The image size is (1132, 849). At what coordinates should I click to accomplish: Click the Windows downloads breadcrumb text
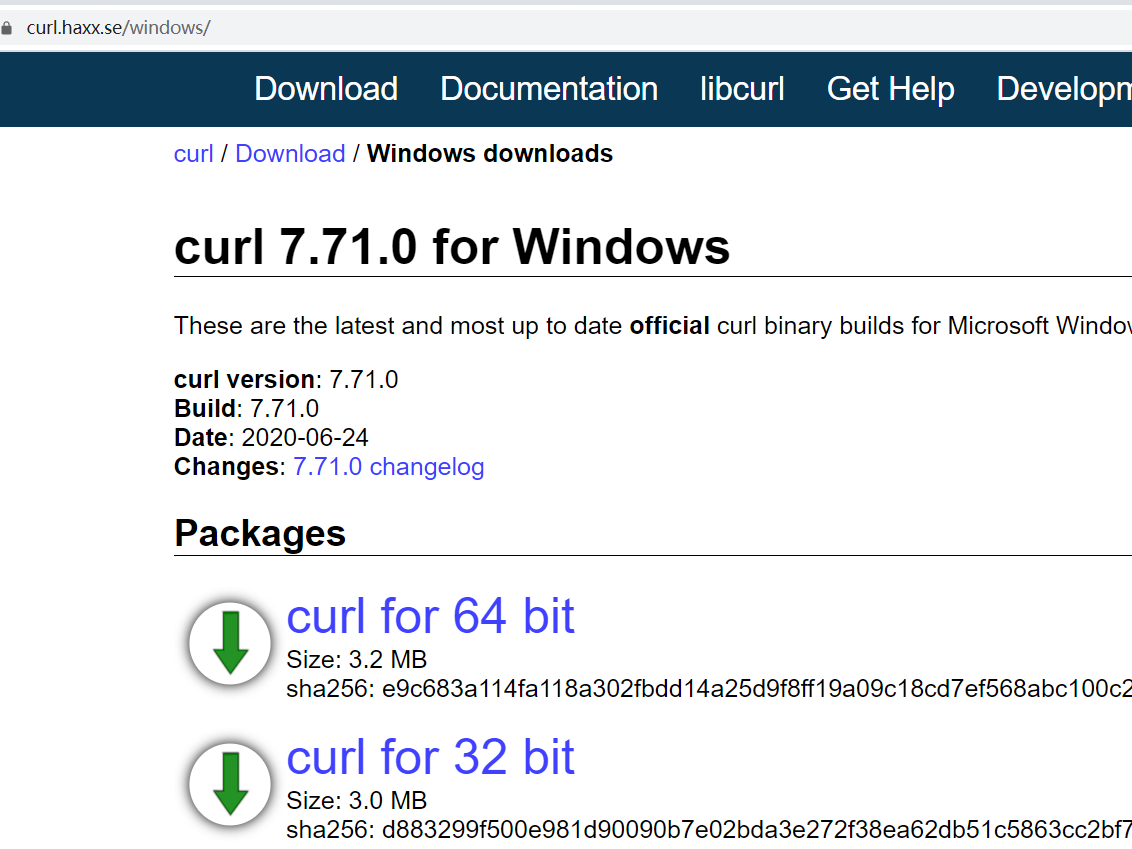click(x=489, y=154)
